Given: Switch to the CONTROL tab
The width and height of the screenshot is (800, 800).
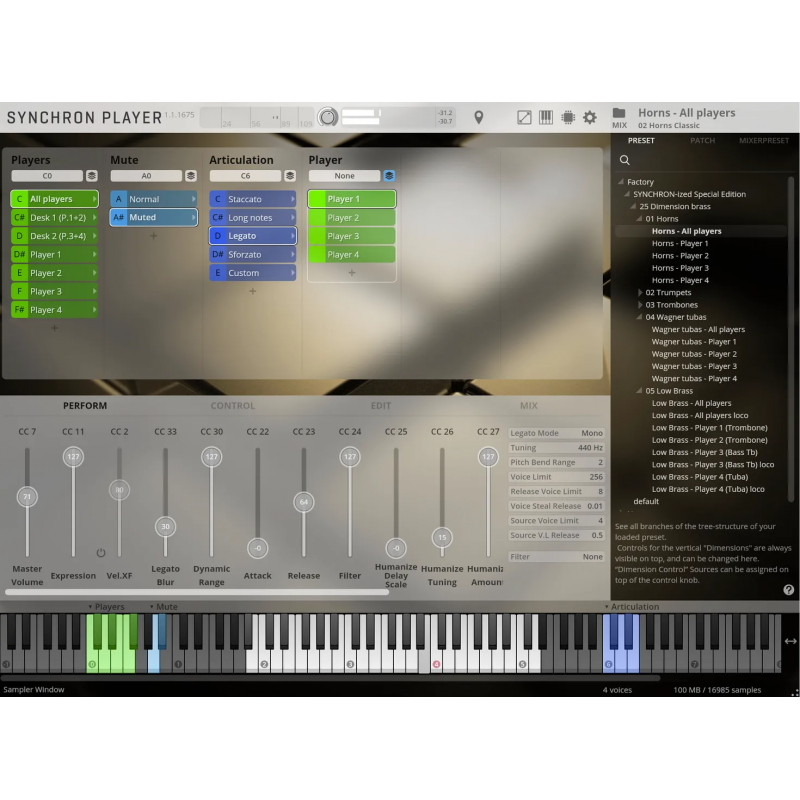Looking at the screenshot, I should point(232,406).
